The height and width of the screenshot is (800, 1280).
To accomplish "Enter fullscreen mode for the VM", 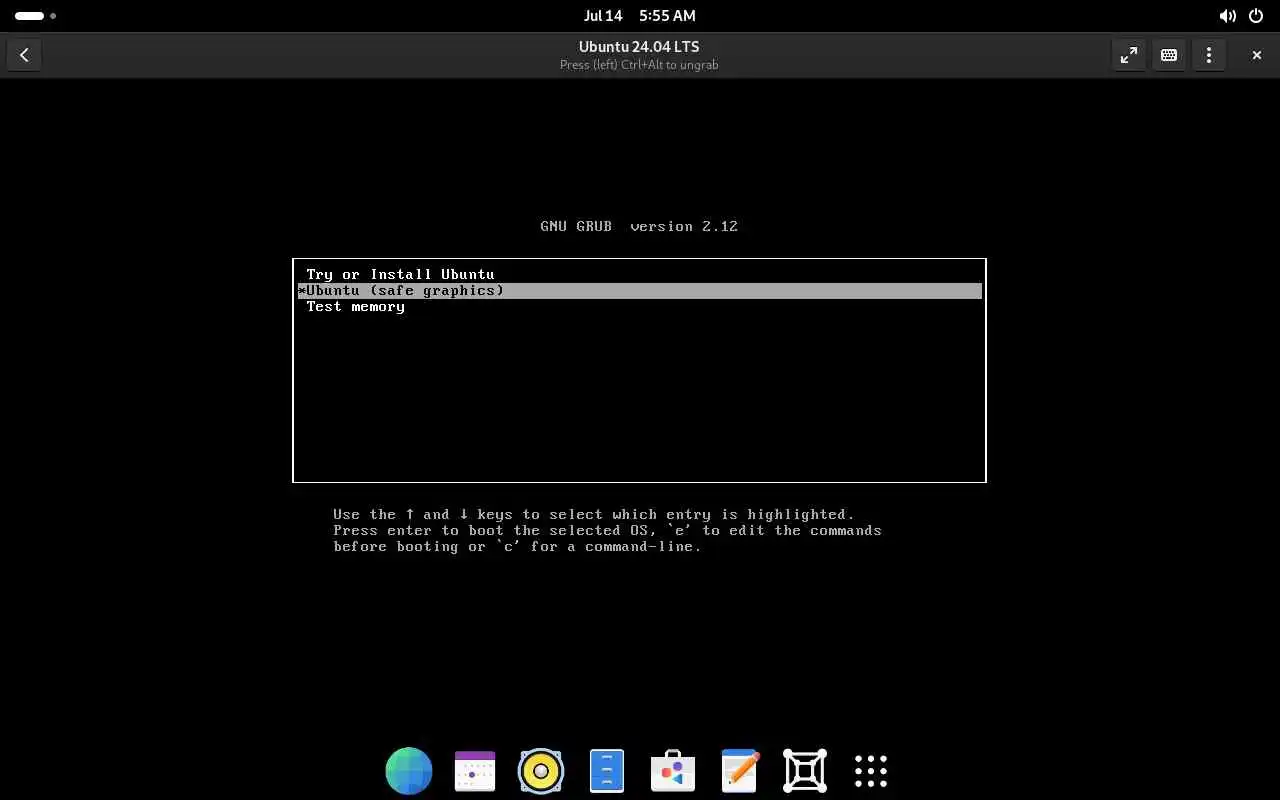I will coord(1129,55).
